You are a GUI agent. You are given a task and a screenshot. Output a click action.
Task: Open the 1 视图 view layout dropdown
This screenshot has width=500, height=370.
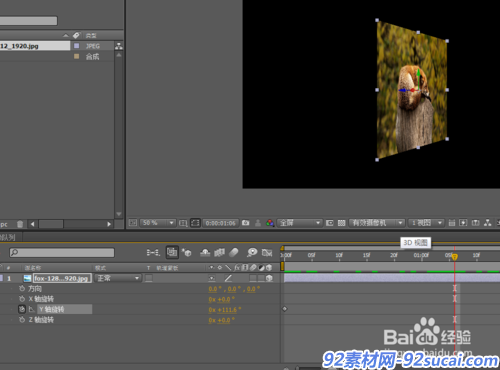(426, 223)
